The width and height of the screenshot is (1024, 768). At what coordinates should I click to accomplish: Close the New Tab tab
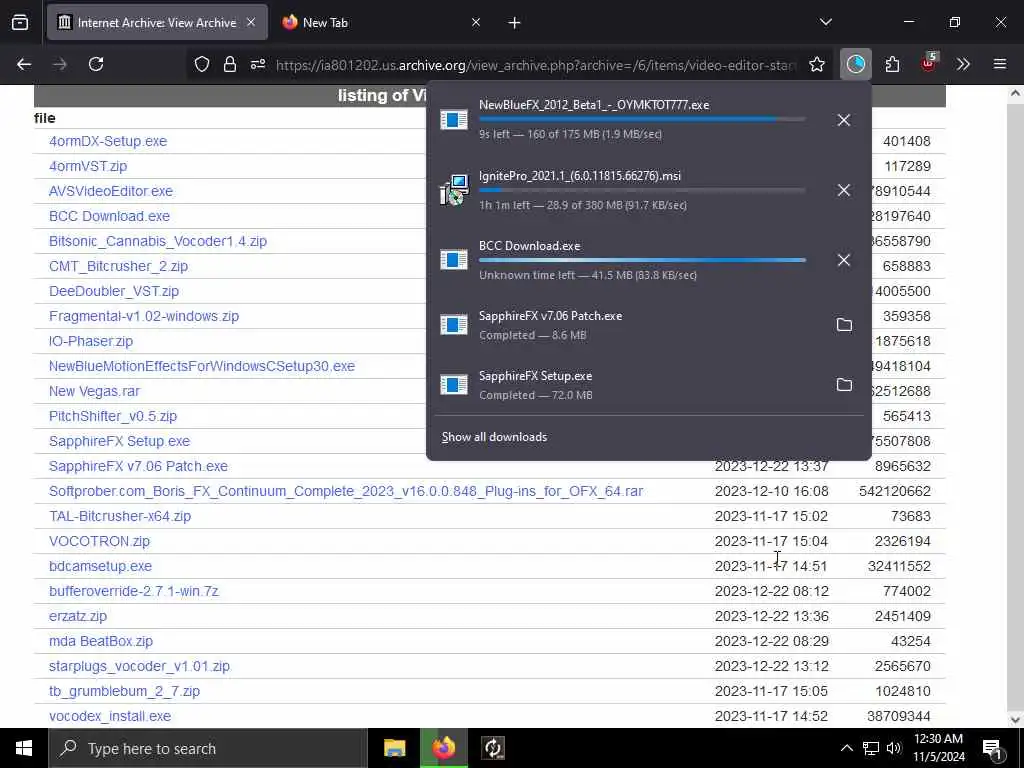[476, 22]
